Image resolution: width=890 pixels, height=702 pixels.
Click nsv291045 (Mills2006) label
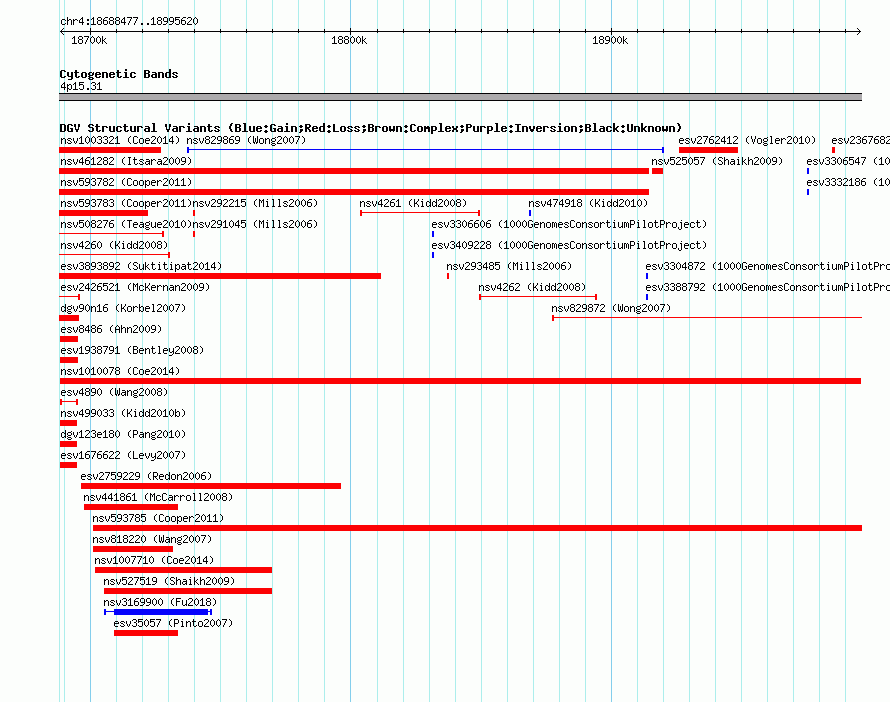tap(255, 224)
